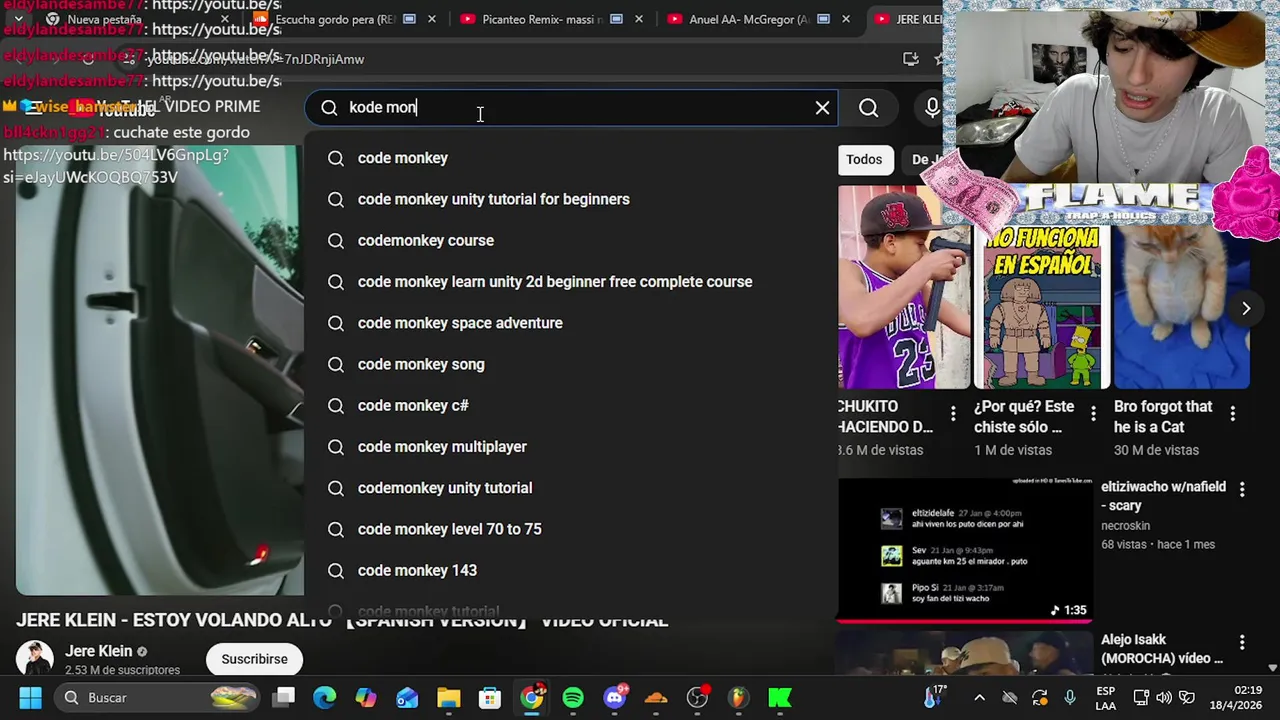Open the Alejo Isakk (MOROCHA) video title

pos(1161,649)
